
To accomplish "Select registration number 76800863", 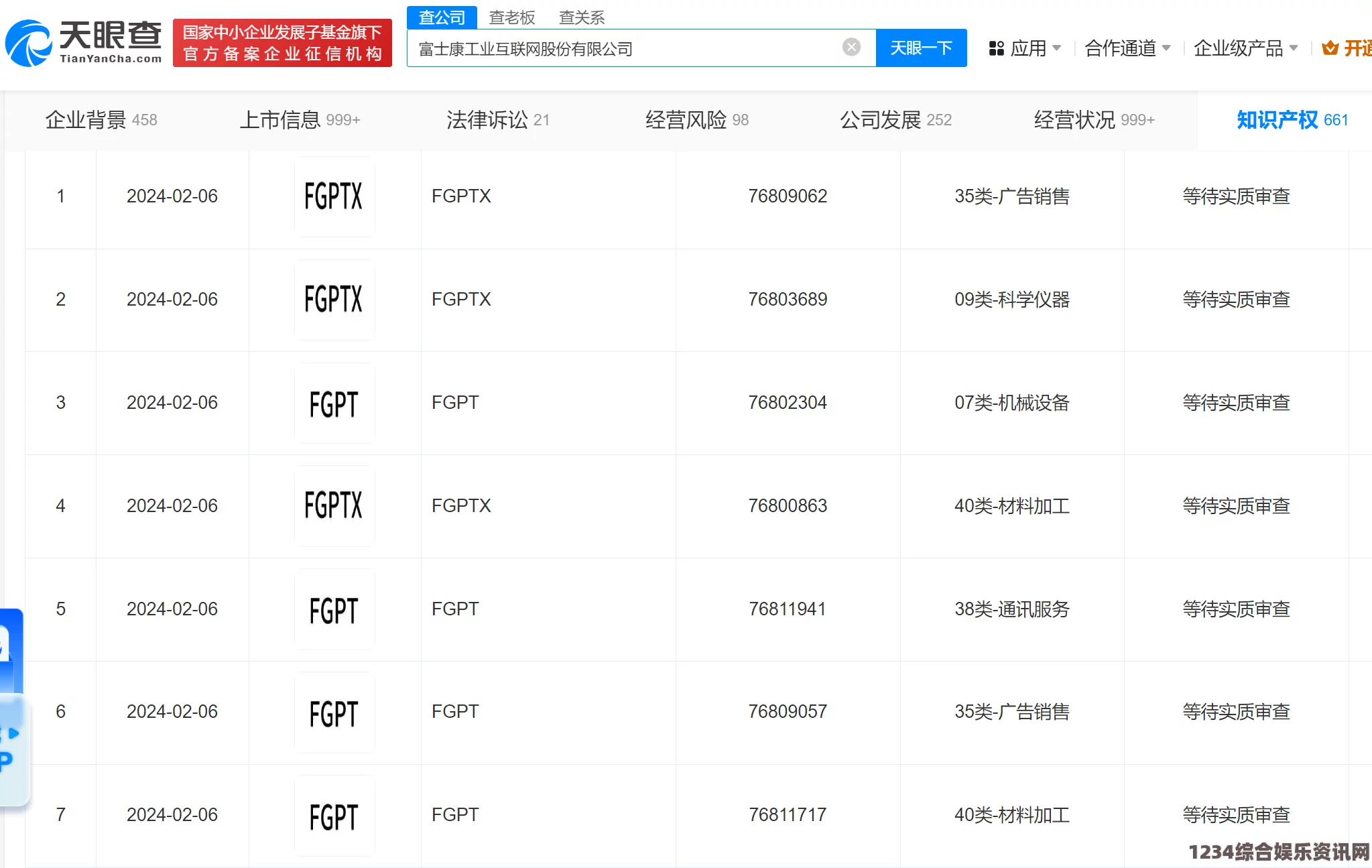I will coord(788,506).
